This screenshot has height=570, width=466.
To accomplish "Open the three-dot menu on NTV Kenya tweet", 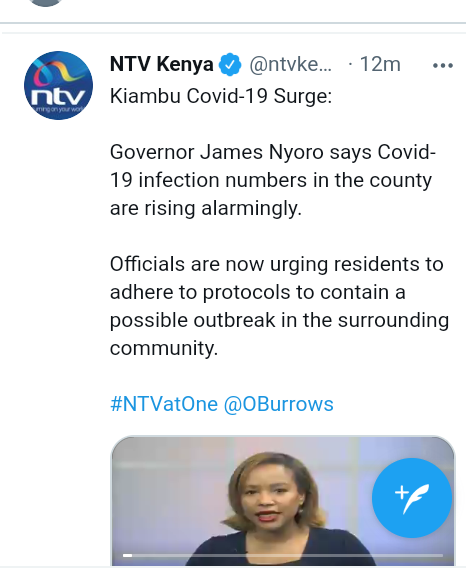I will pos(442,65).
